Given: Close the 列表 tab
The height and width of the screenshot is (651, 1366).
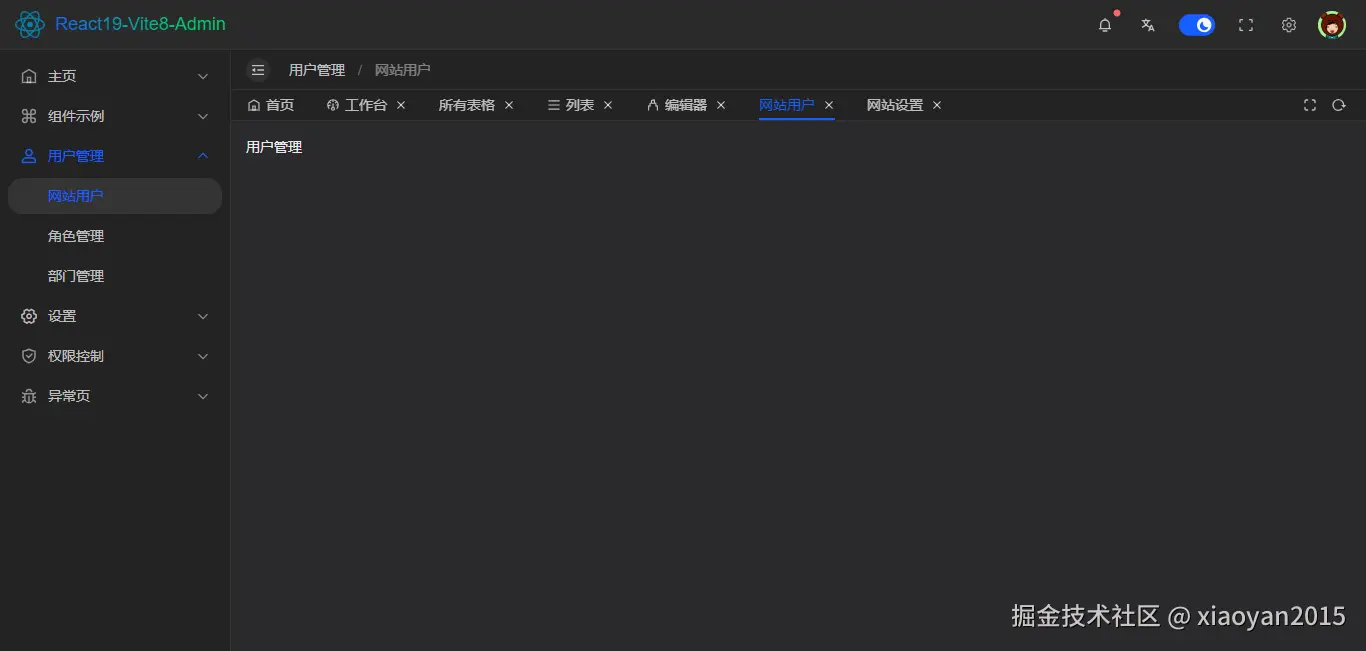Looking at the screenshot, I should point(608,105).
